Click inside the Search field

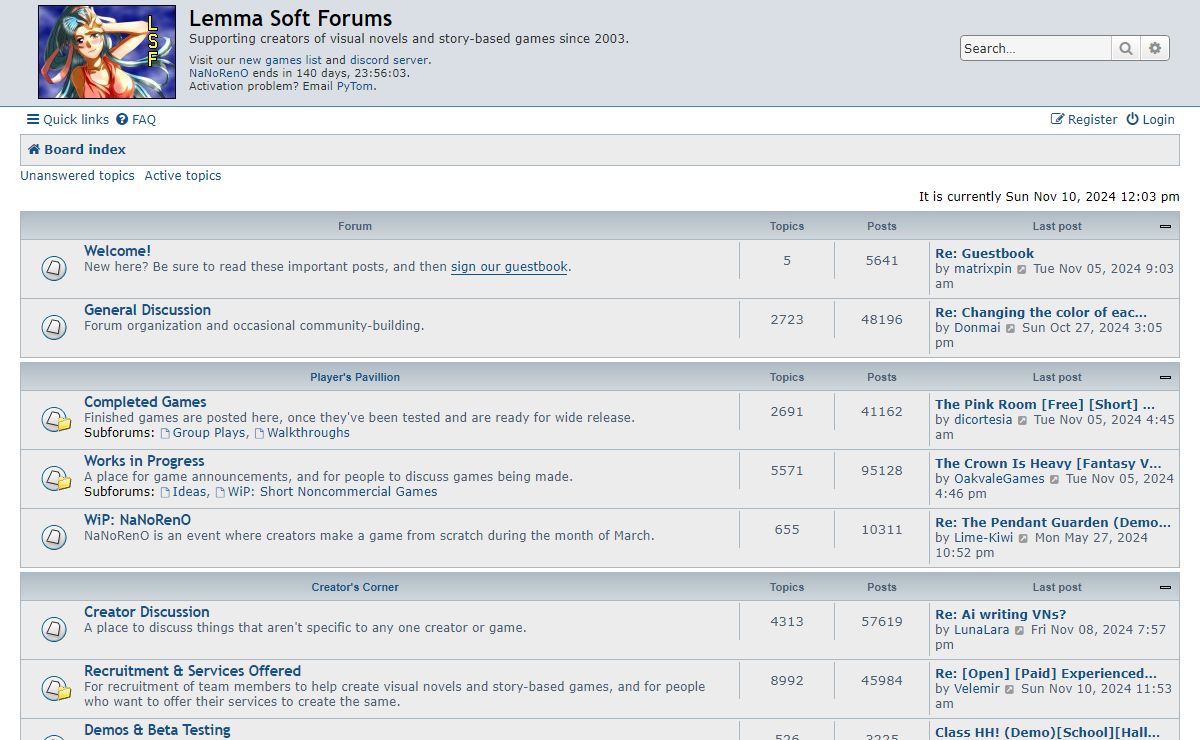coord(1036,48)
